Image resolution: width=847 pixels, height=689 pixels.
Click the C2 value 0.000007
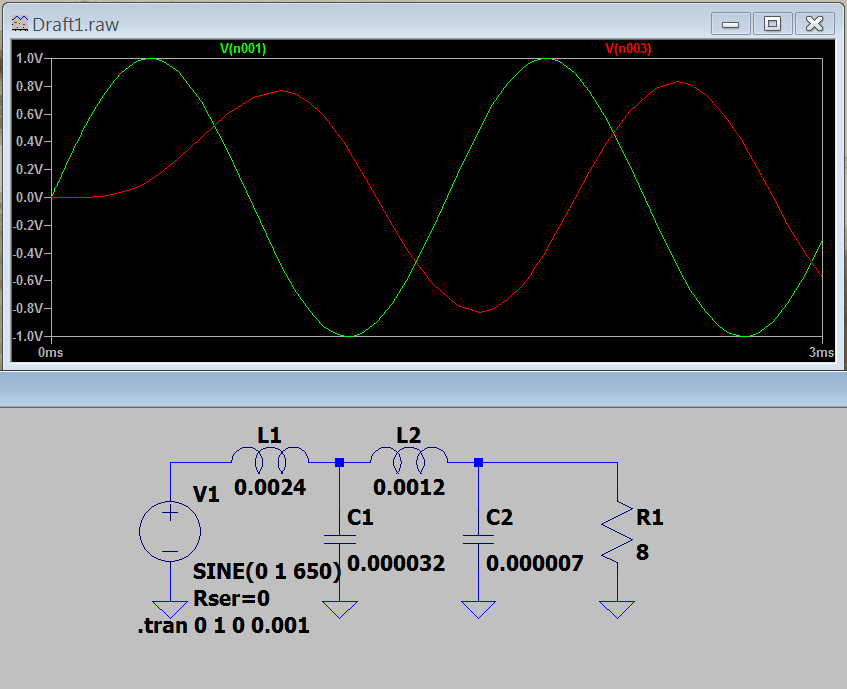coord(535,564)
